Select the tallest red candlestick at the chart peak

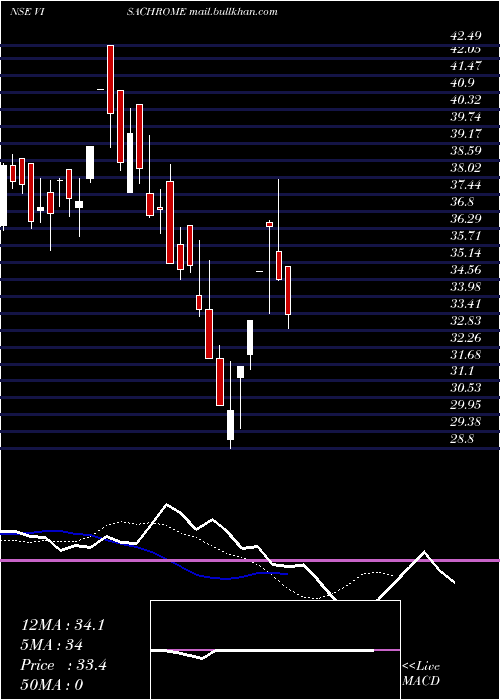110,79
